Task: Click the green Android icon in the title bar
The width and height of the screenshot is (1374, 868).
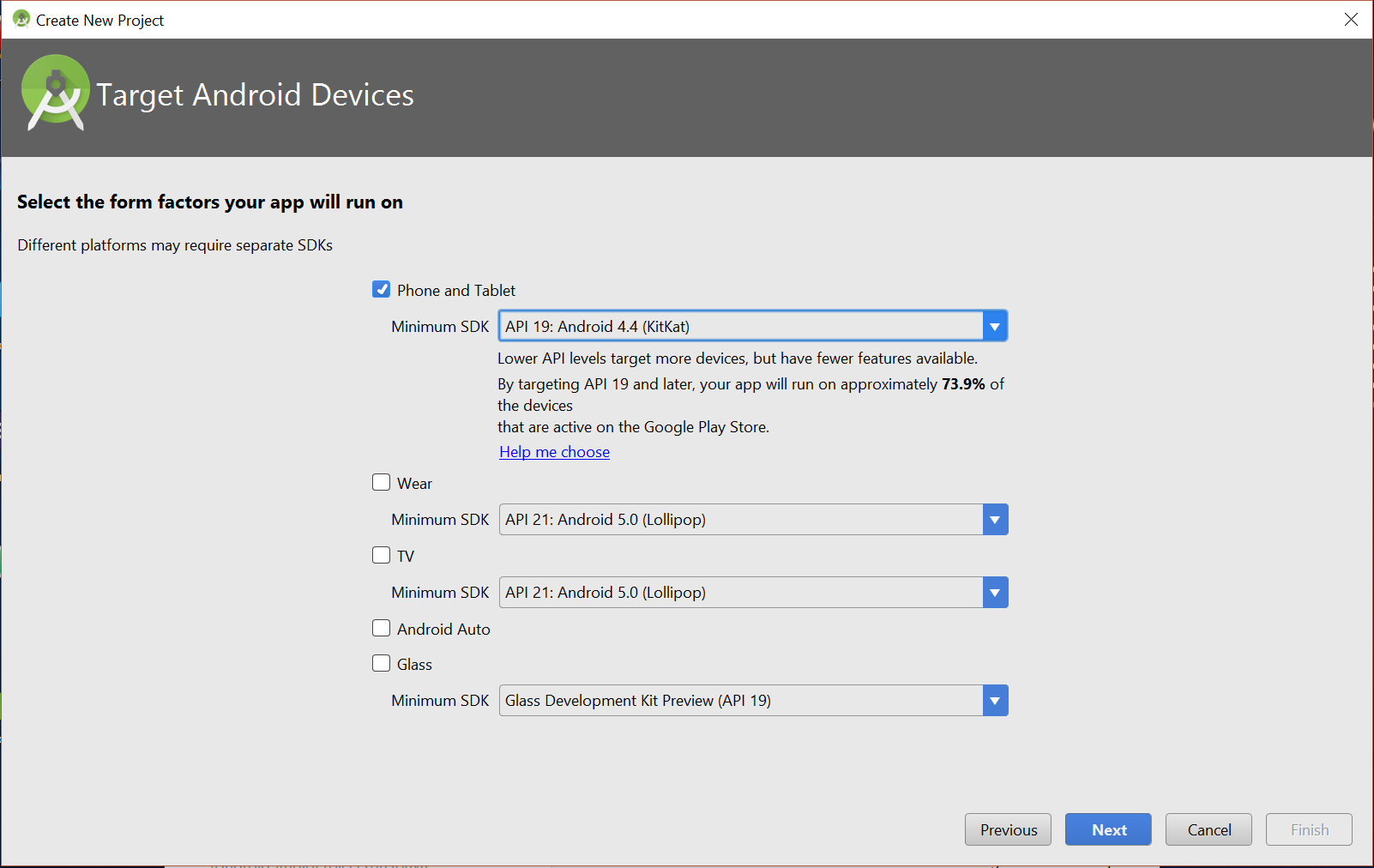Action: coord(21,19)
